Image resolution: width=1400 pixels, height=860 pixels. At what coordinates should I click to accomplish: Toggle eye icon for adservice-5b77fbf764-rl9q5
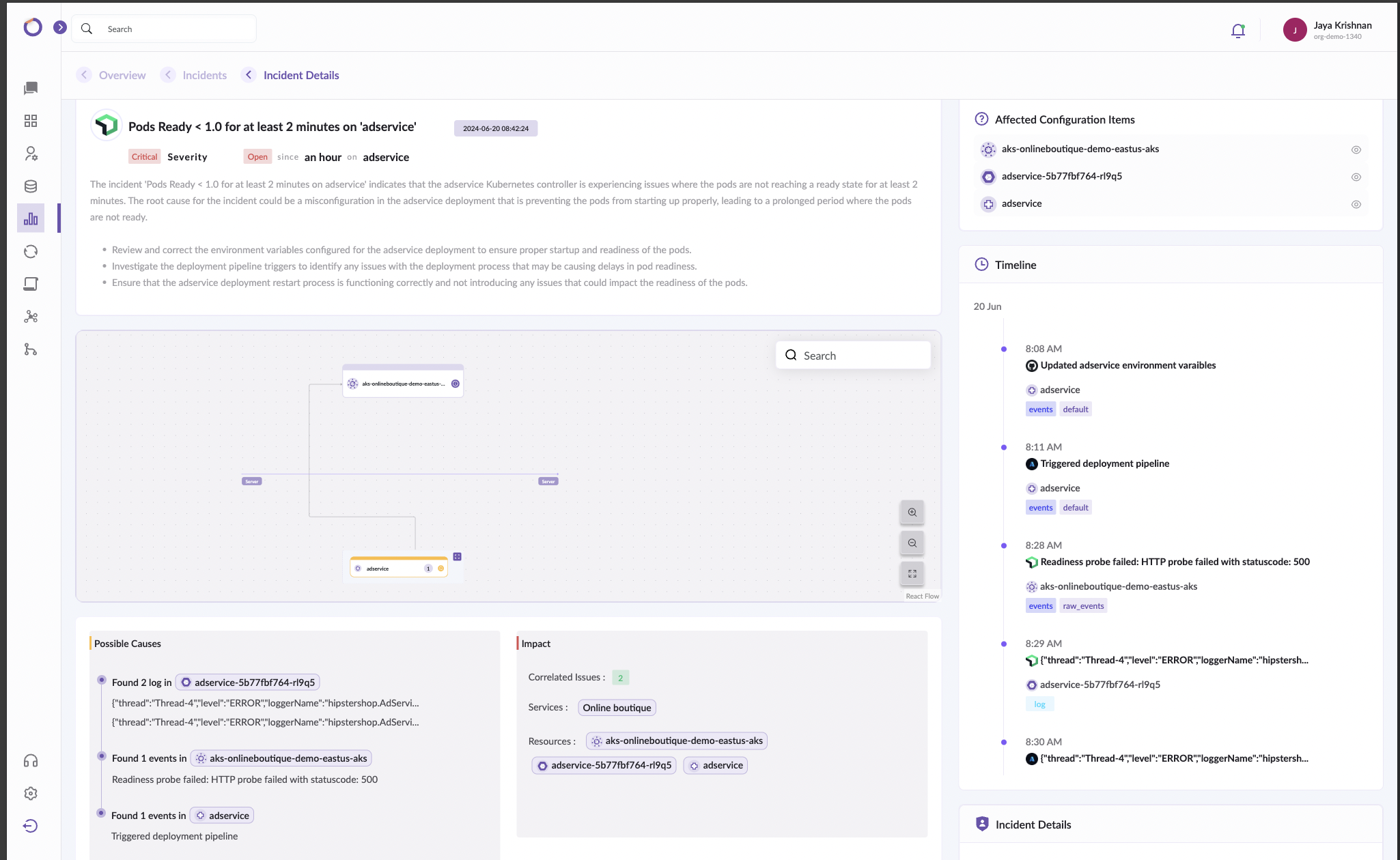coord(1356,177)
